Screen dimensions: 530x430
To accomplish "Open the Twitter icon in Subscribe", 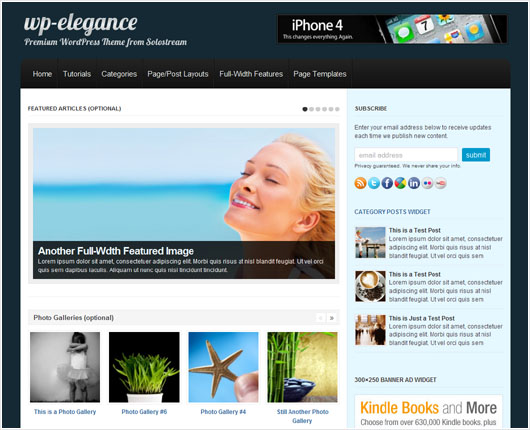I will click(374, 183).
